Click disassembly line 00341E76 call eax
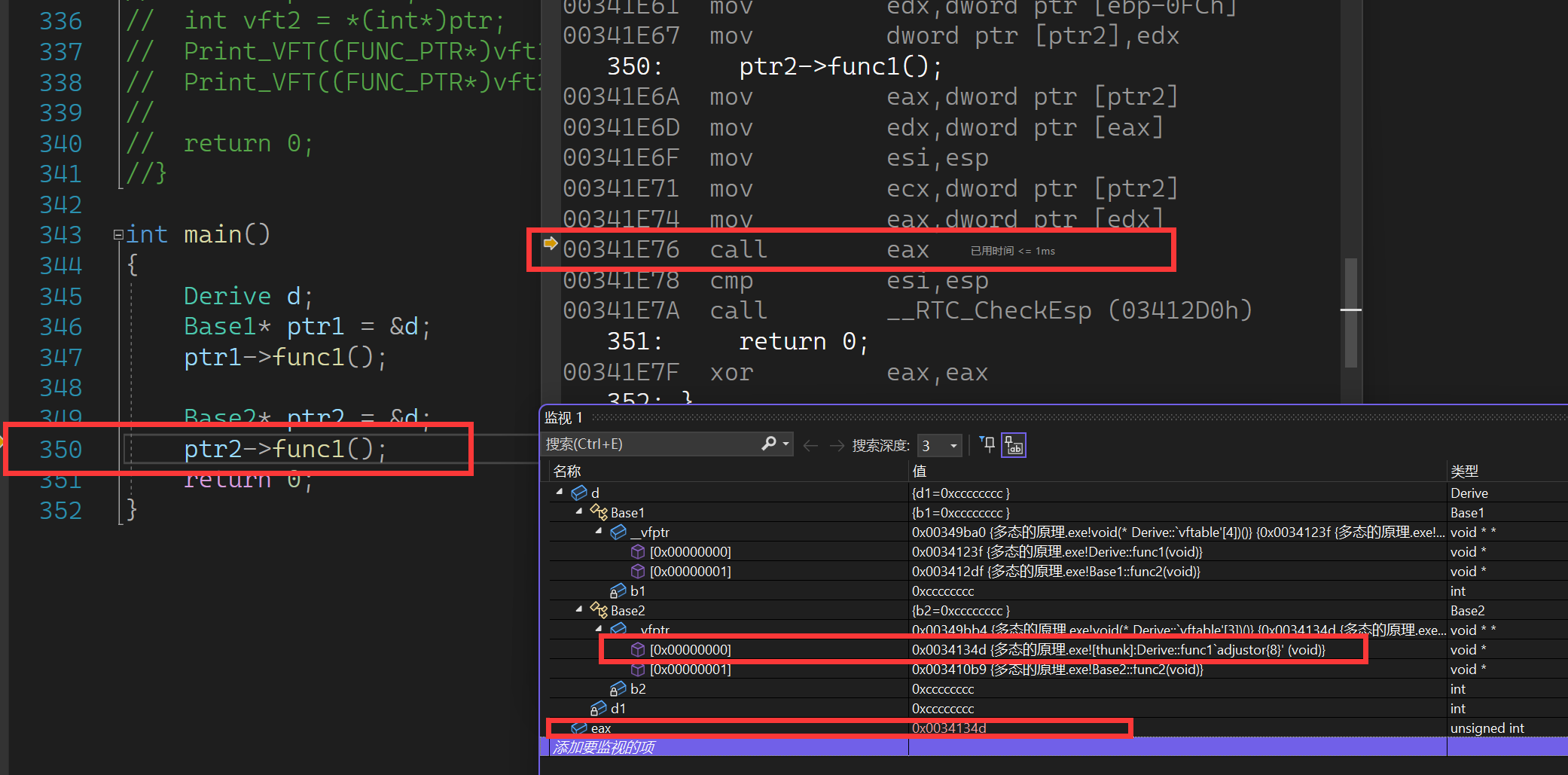The width and height of the screenshot is (1568, 775). coord(746,249)
